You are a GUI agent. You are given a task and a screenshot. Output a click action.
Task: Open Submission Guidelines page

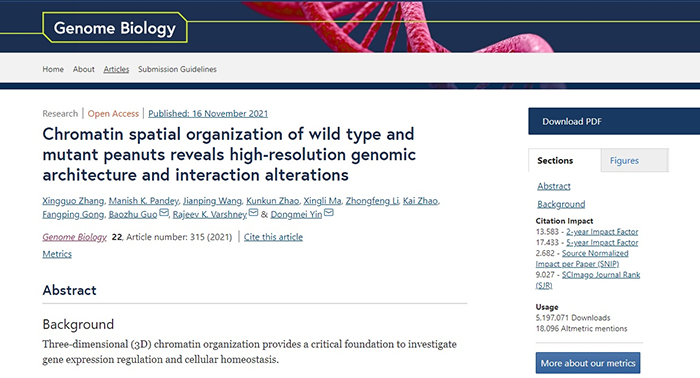[177, 69]
